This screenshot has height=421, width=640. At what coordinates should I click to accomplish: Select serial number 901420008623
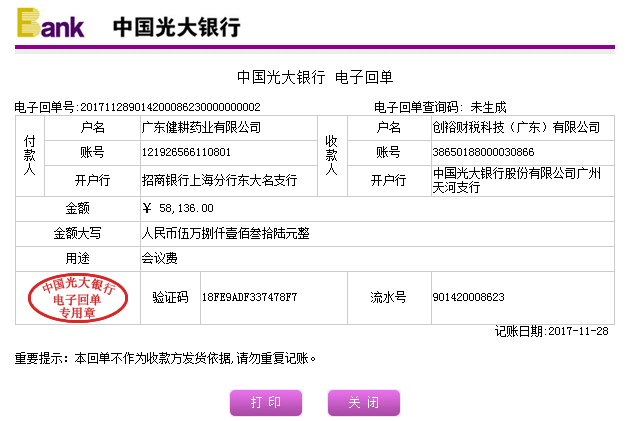(x=469, y=297)
